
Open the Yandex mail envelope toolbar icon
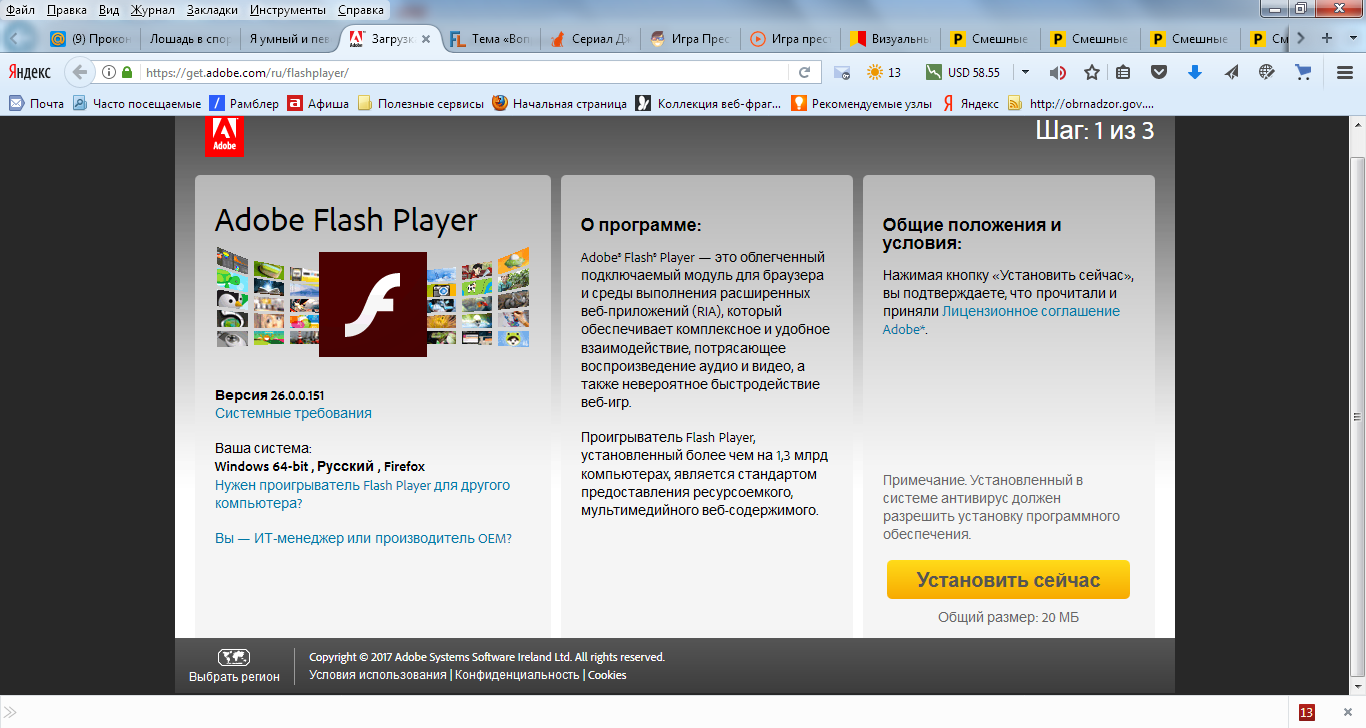[842, 72]
